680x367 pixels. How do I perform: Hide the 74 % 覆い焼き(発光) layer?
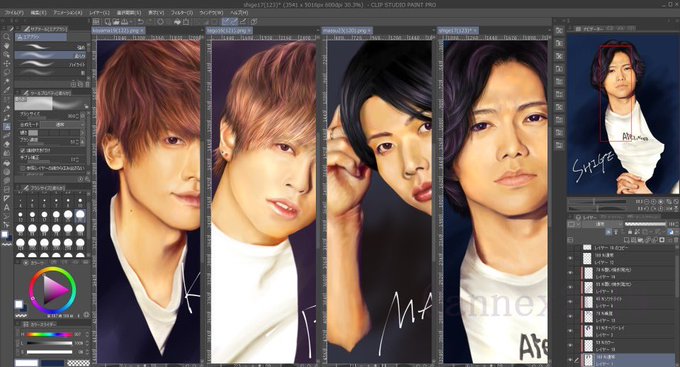571,273
